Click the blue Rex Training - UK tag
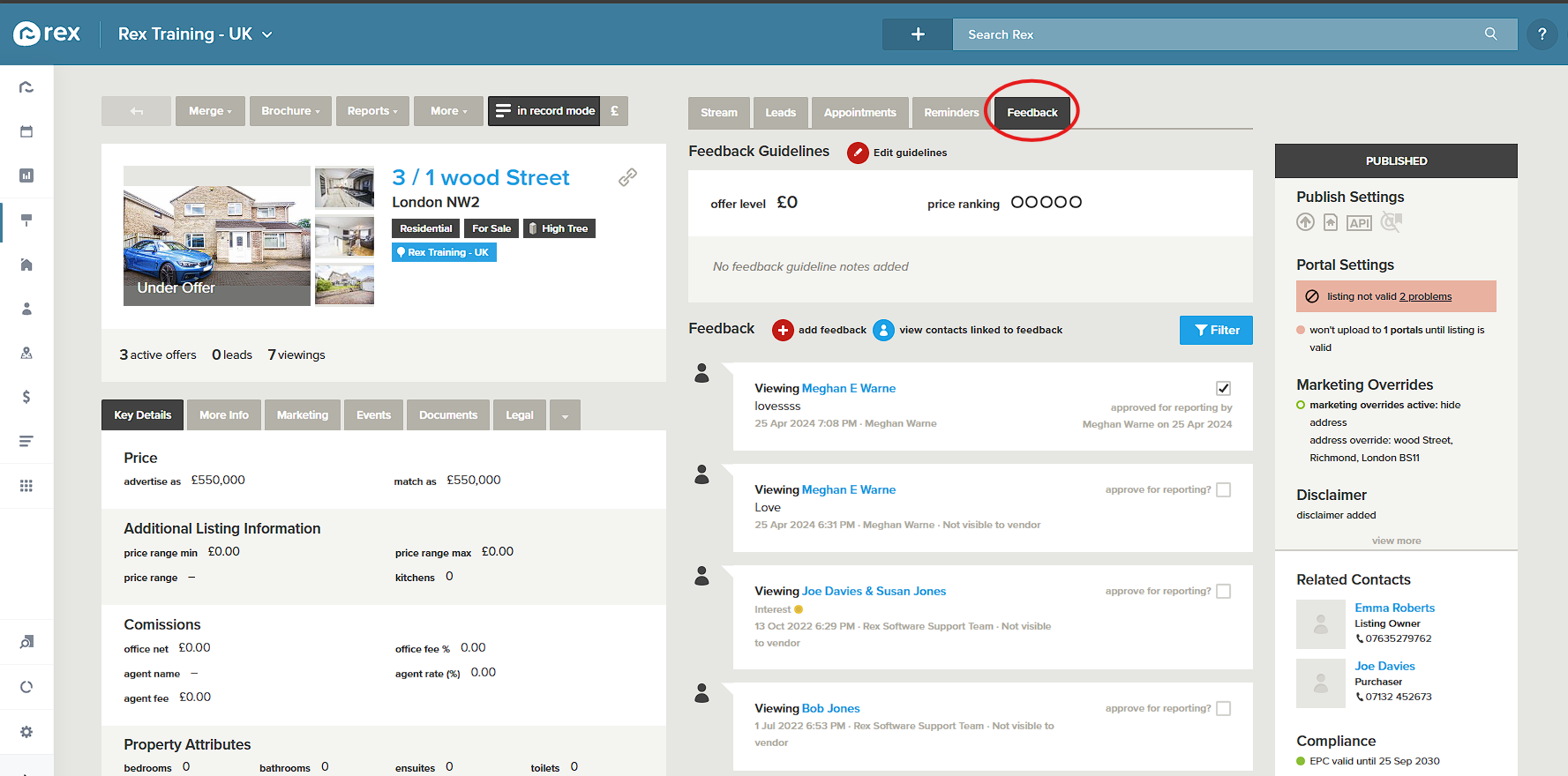 (x=444, y=252)
